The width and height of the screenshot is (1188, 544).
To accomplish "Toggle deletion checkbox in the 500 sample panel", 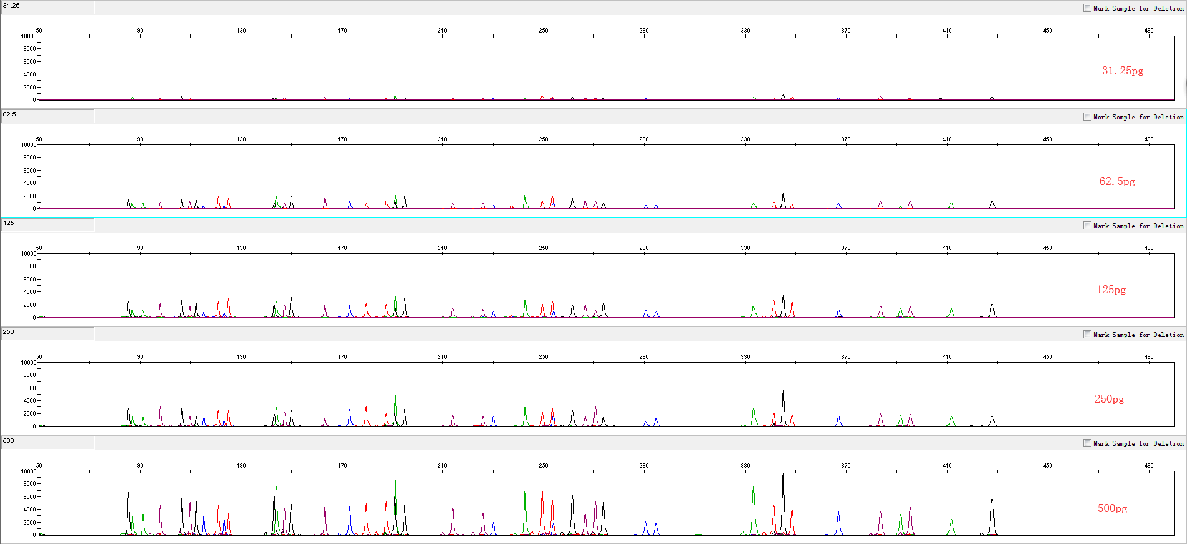I will 1087,443.
